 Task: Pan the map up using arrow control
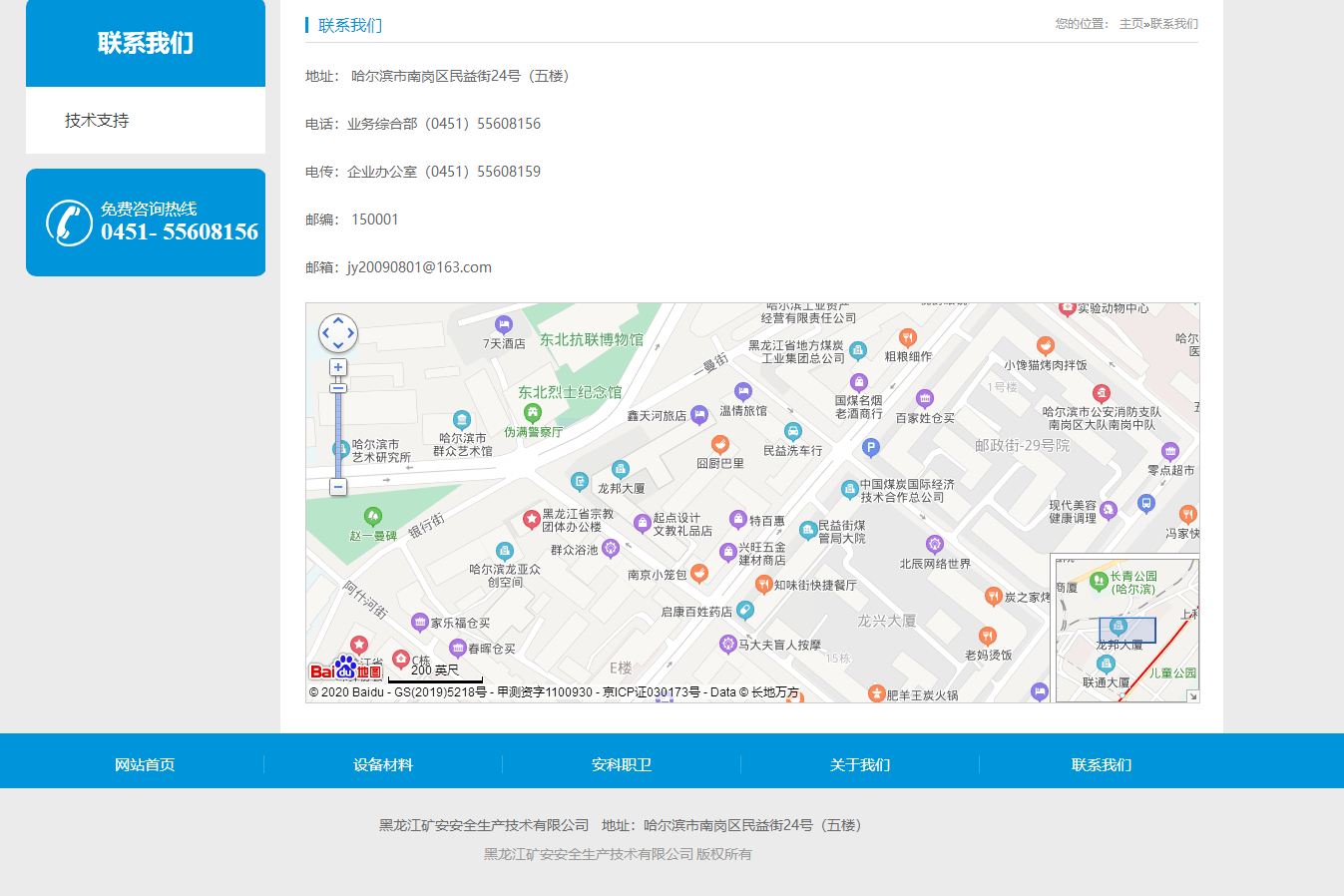[338, 320]
